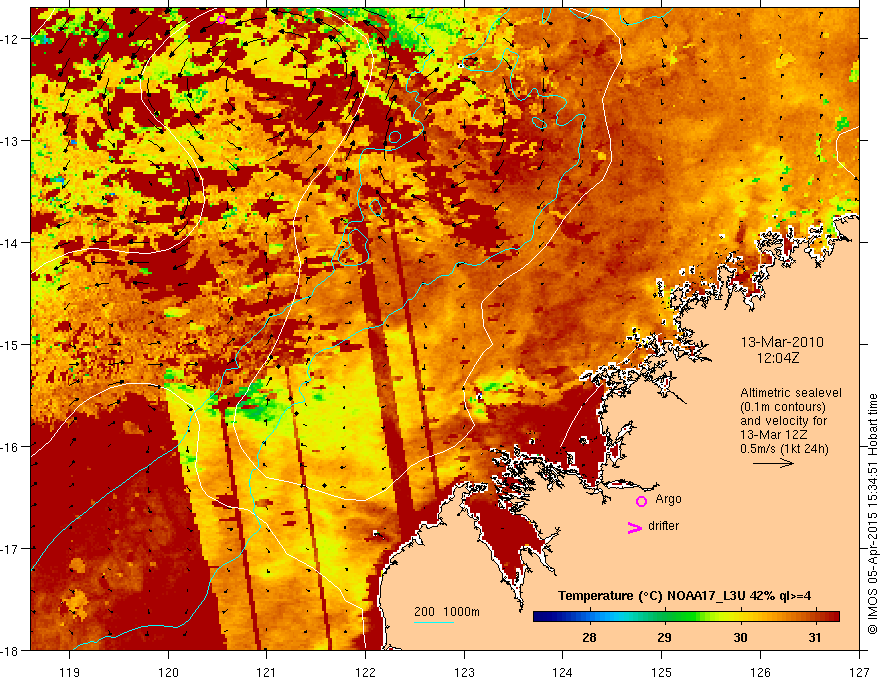Image resolution: width=880 pixels, height=680 pixels.
Task: Click the latitude label -17
Action: point(10,548)
